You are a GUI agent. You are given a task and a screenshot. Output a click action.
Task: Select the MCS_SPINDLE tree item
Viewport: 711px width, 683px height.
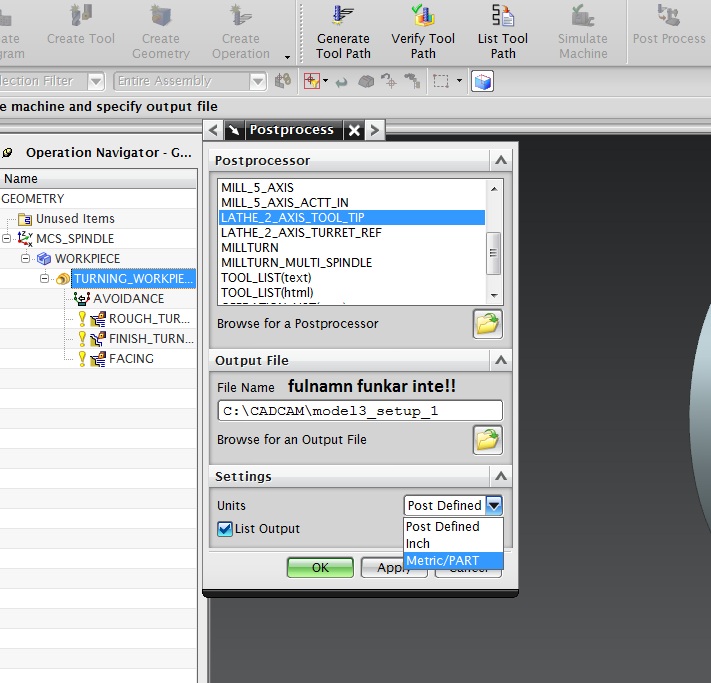tap(75, 239)
